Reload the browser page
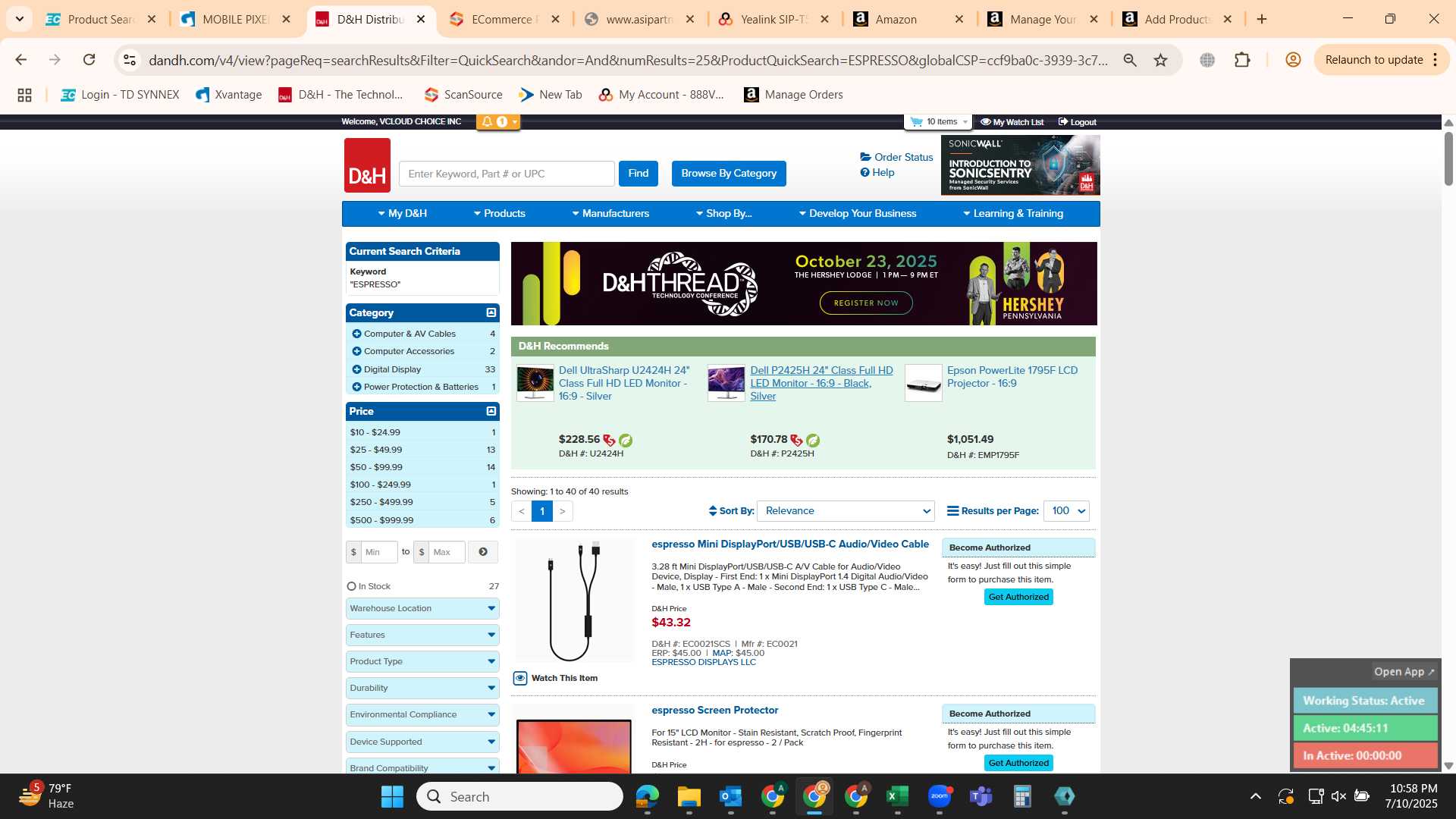 (x=89, y=60)
